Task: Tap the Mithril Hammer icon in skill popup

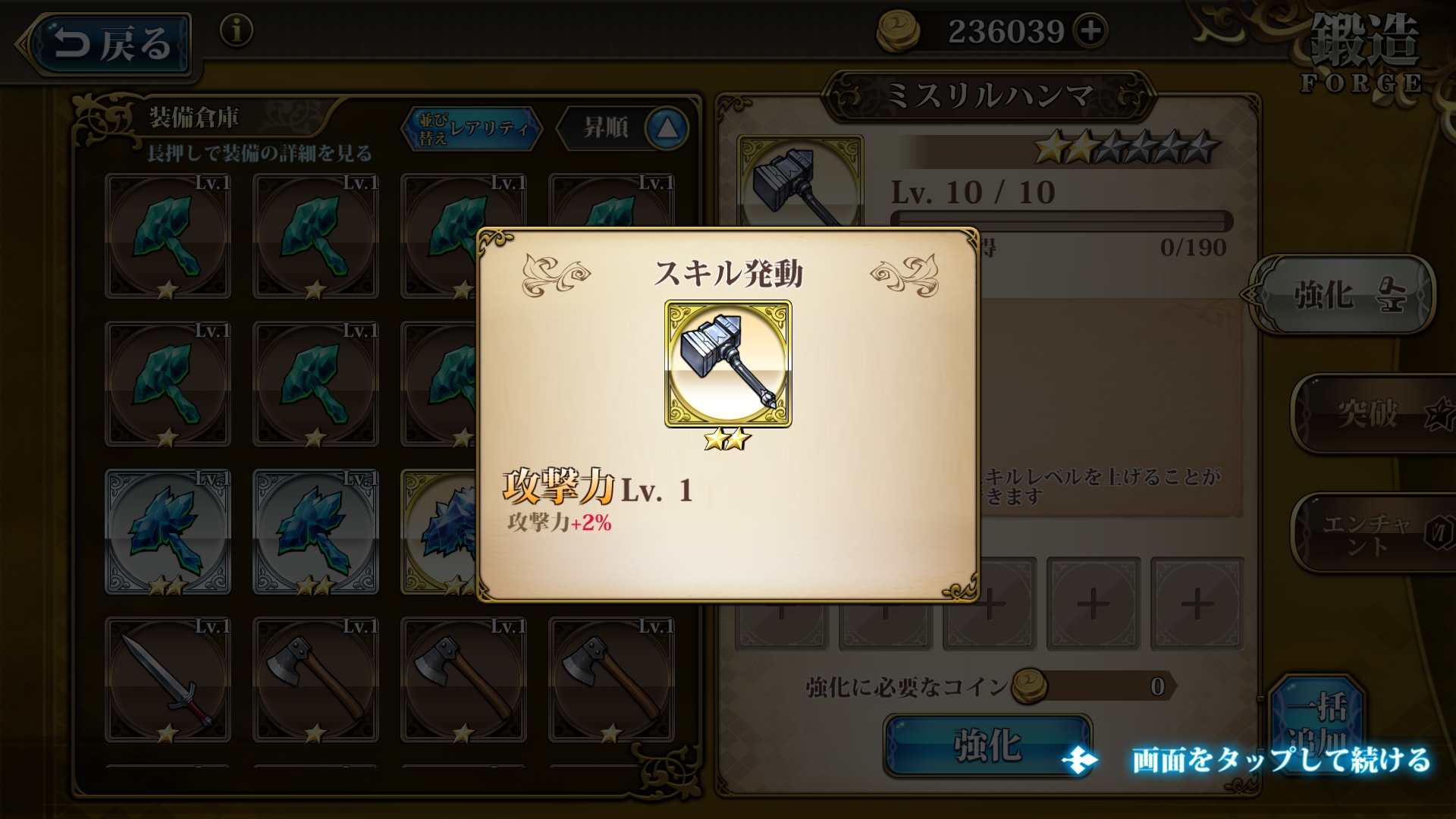Action: (728, 364)
